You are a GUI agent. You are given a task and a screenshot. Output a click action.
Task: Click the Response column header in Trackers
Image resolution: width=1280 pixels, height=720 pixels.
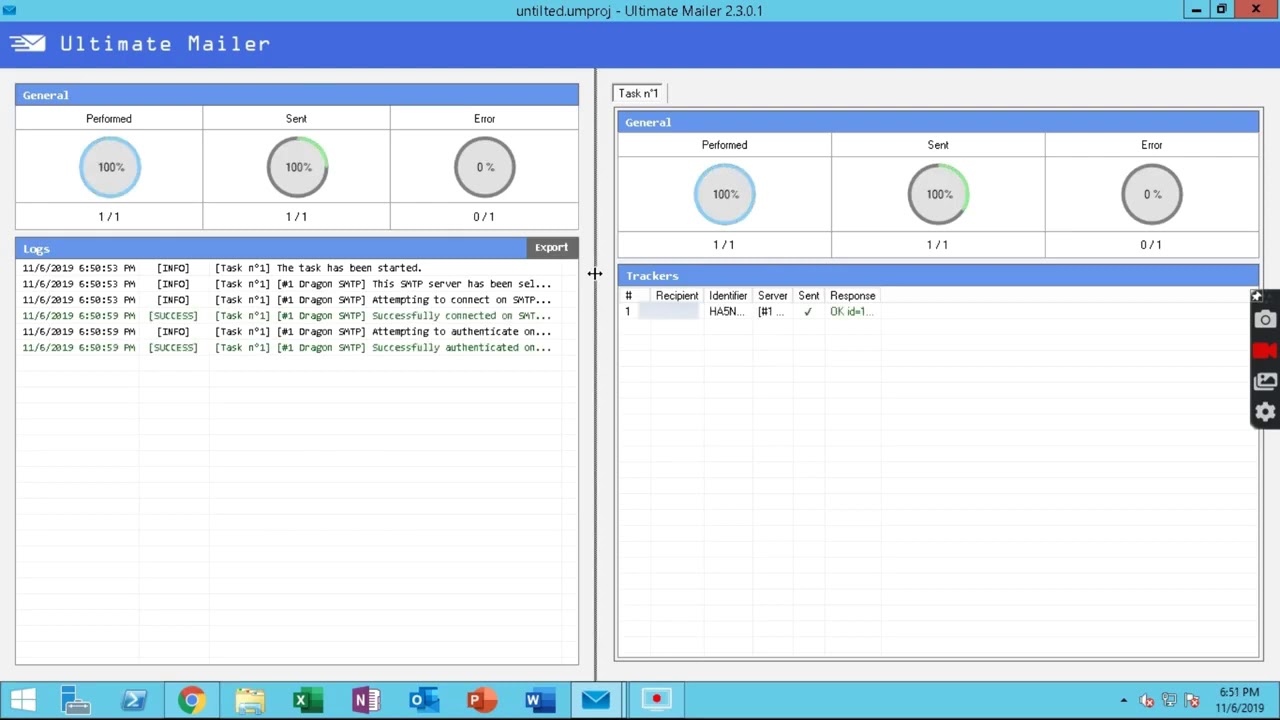[853, 296]
